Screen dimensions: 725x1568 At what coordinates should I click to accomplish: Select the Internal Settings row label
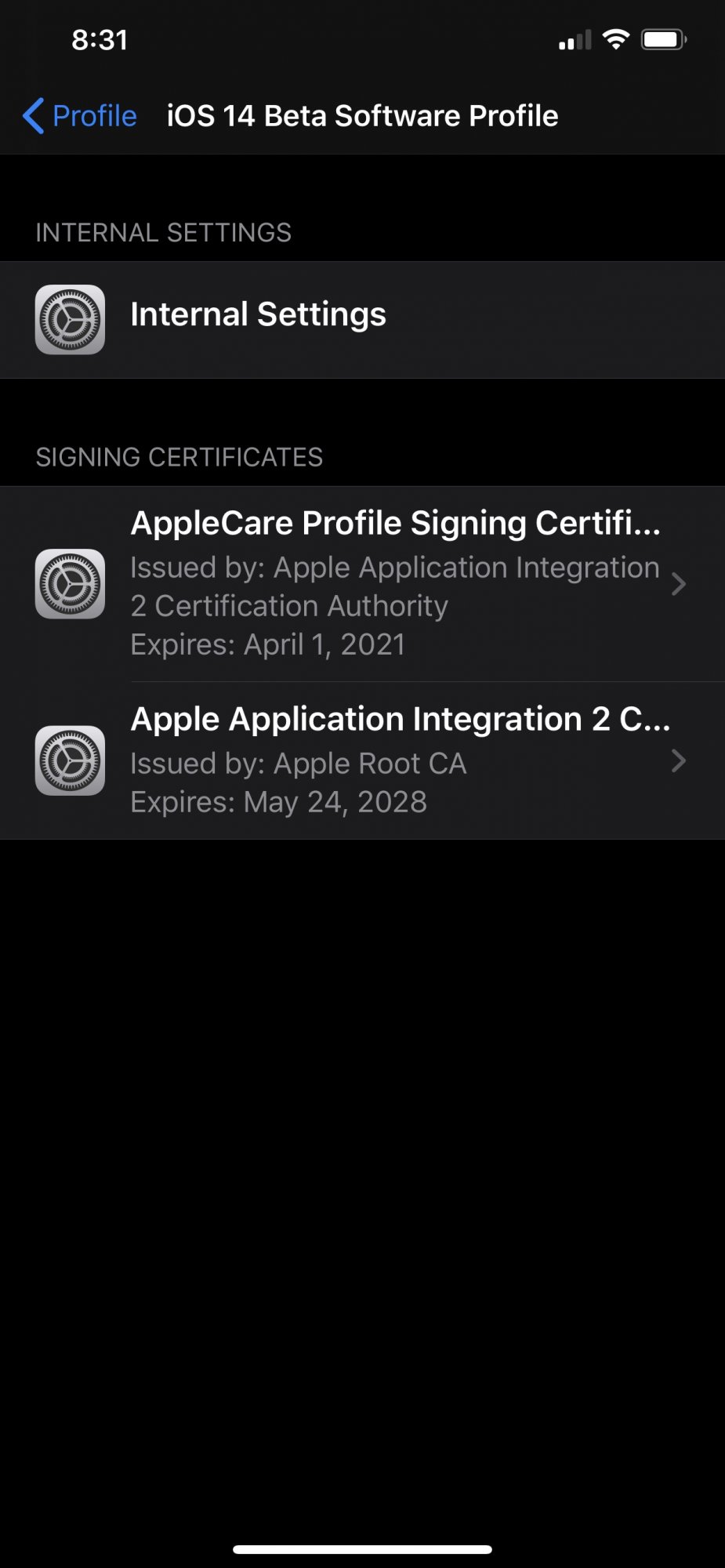[258, 315]
